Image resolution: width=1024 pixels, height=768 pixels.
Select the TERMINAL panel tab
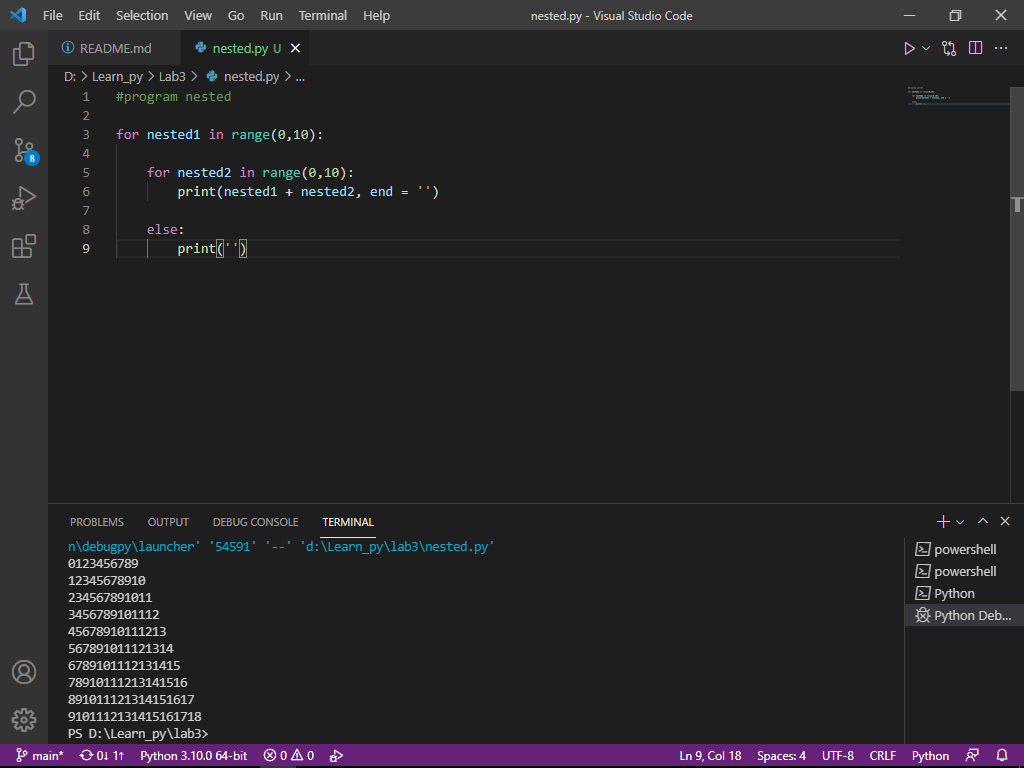[348, 522]
